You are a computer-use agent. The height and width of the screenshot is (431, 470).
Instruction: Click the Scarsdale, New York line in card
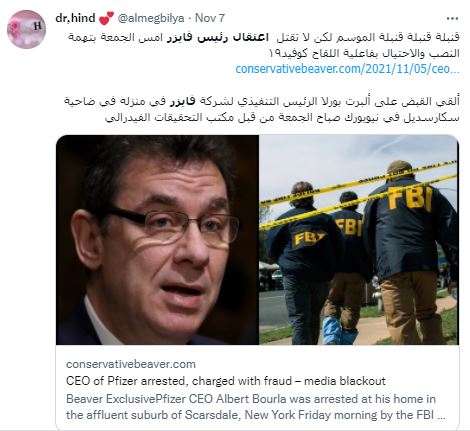point(256,415)
